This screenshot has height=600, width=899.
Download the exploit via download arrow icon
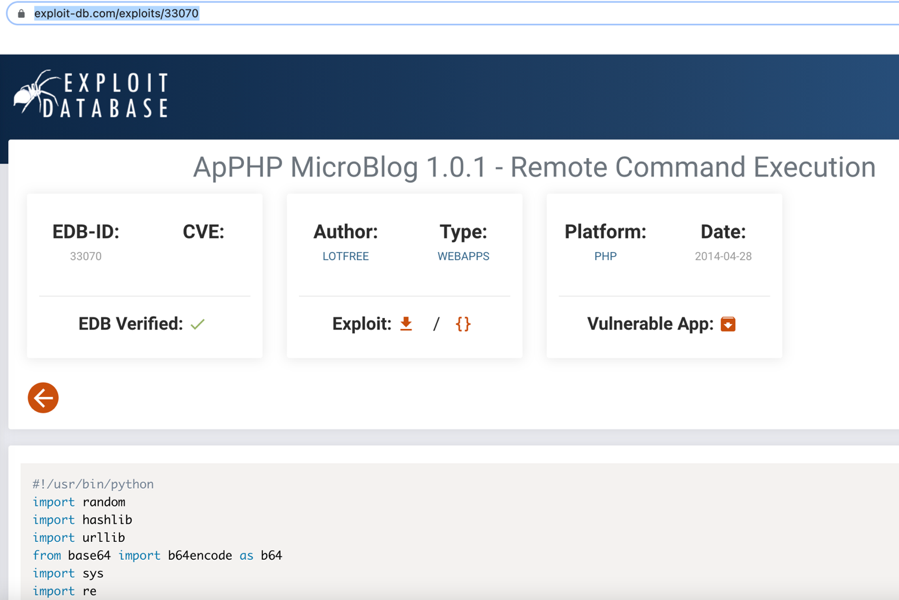point(406,324)
